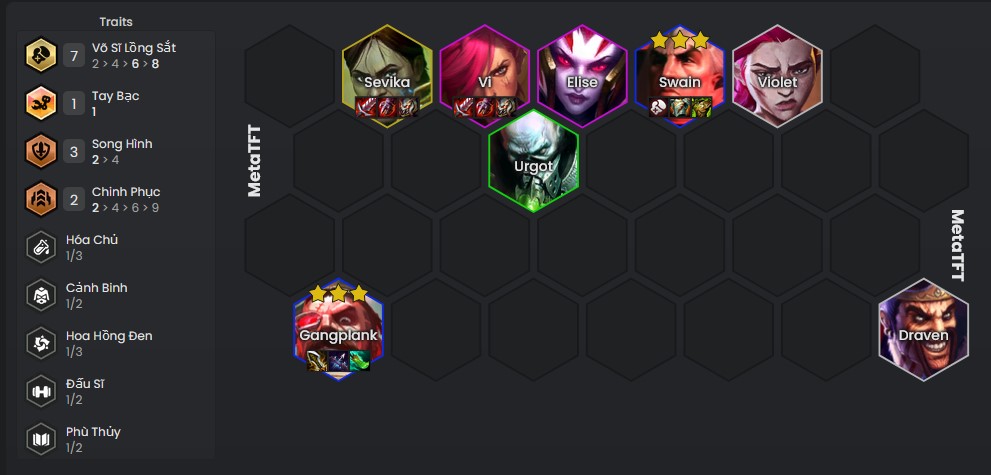Select the three-star Gangplank champion

338,330
